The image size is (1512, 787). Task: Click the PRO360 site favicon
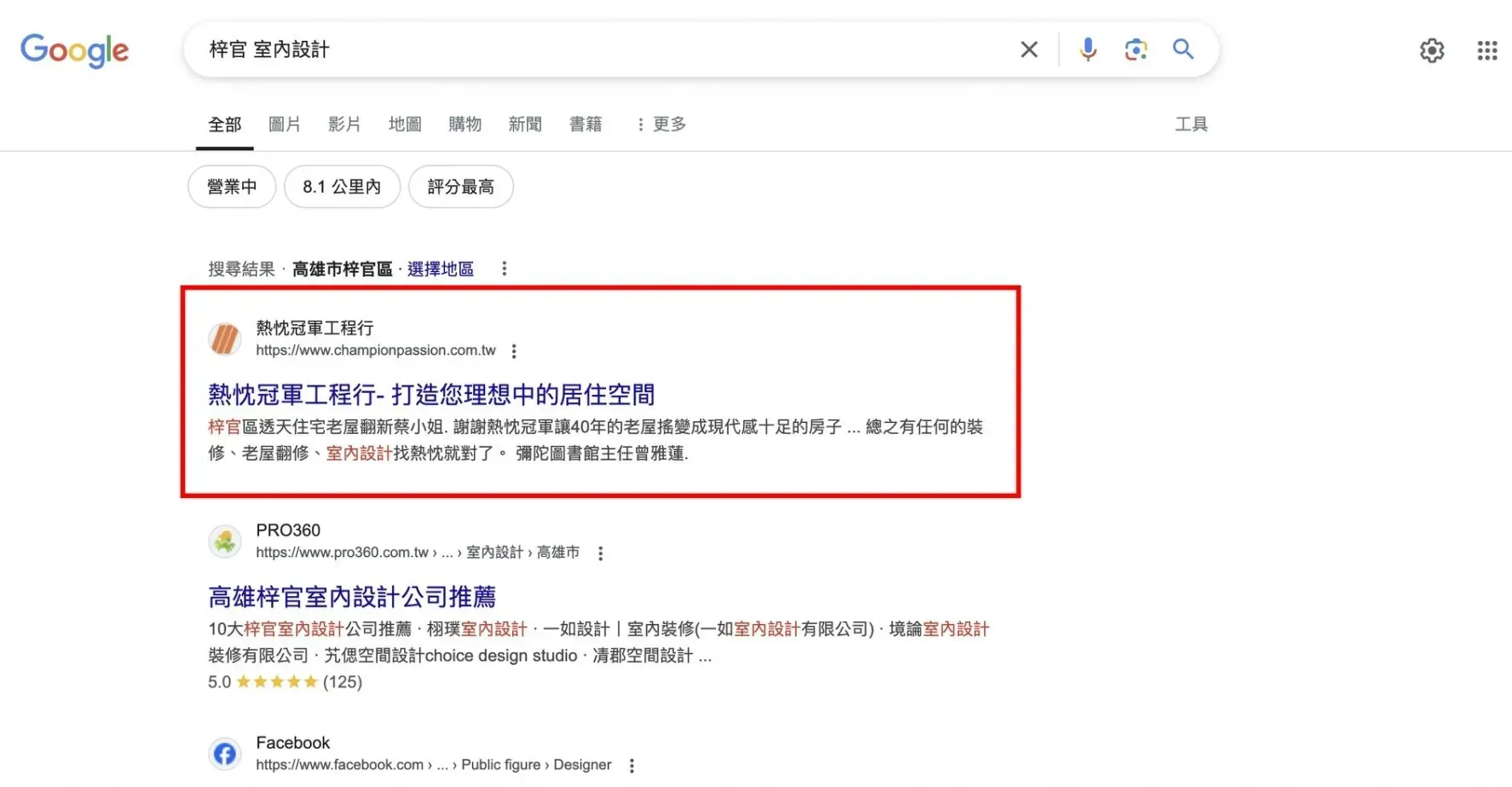(x=225, y=541)
